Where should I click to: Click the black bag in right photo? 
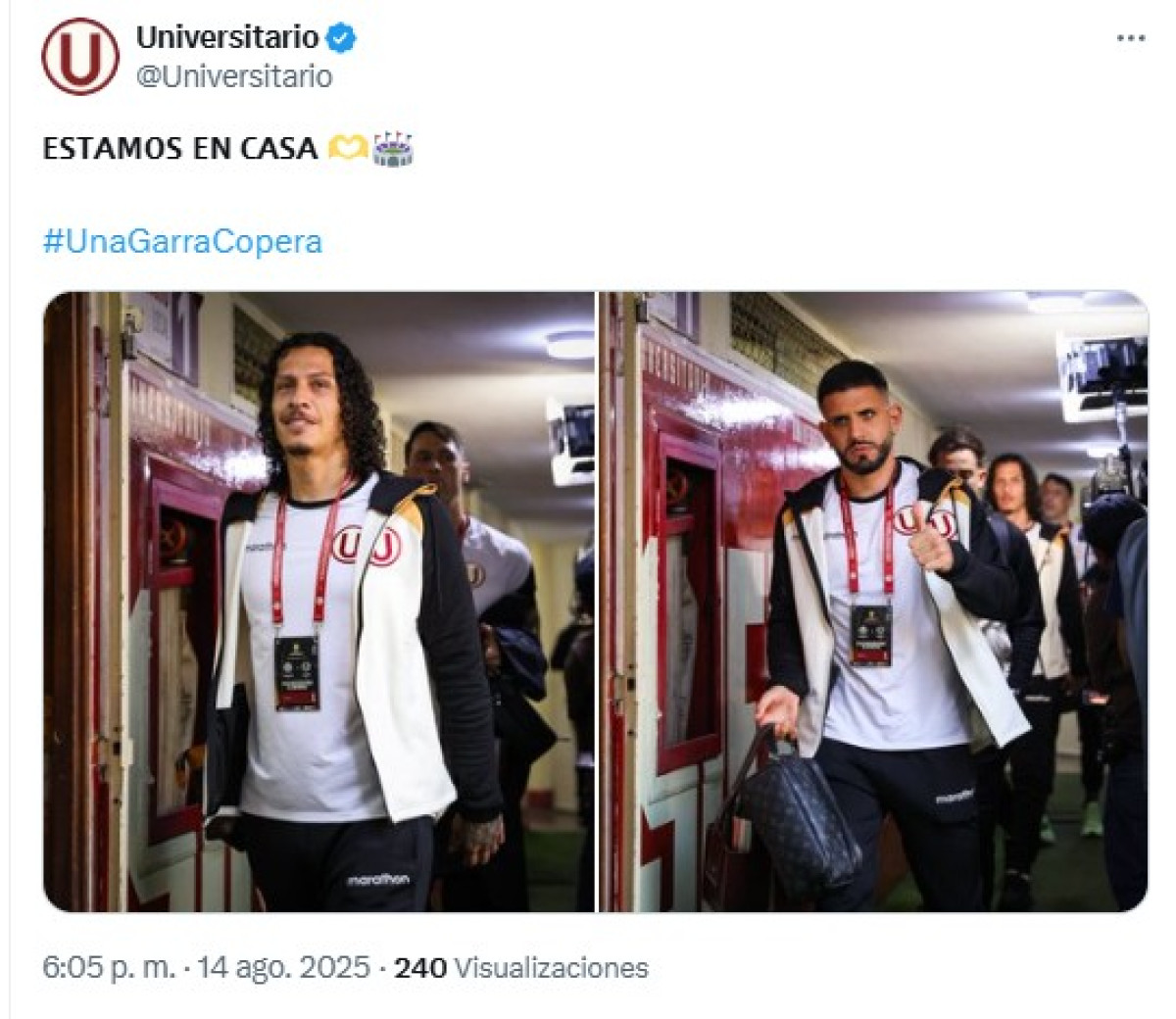(797, 815)
